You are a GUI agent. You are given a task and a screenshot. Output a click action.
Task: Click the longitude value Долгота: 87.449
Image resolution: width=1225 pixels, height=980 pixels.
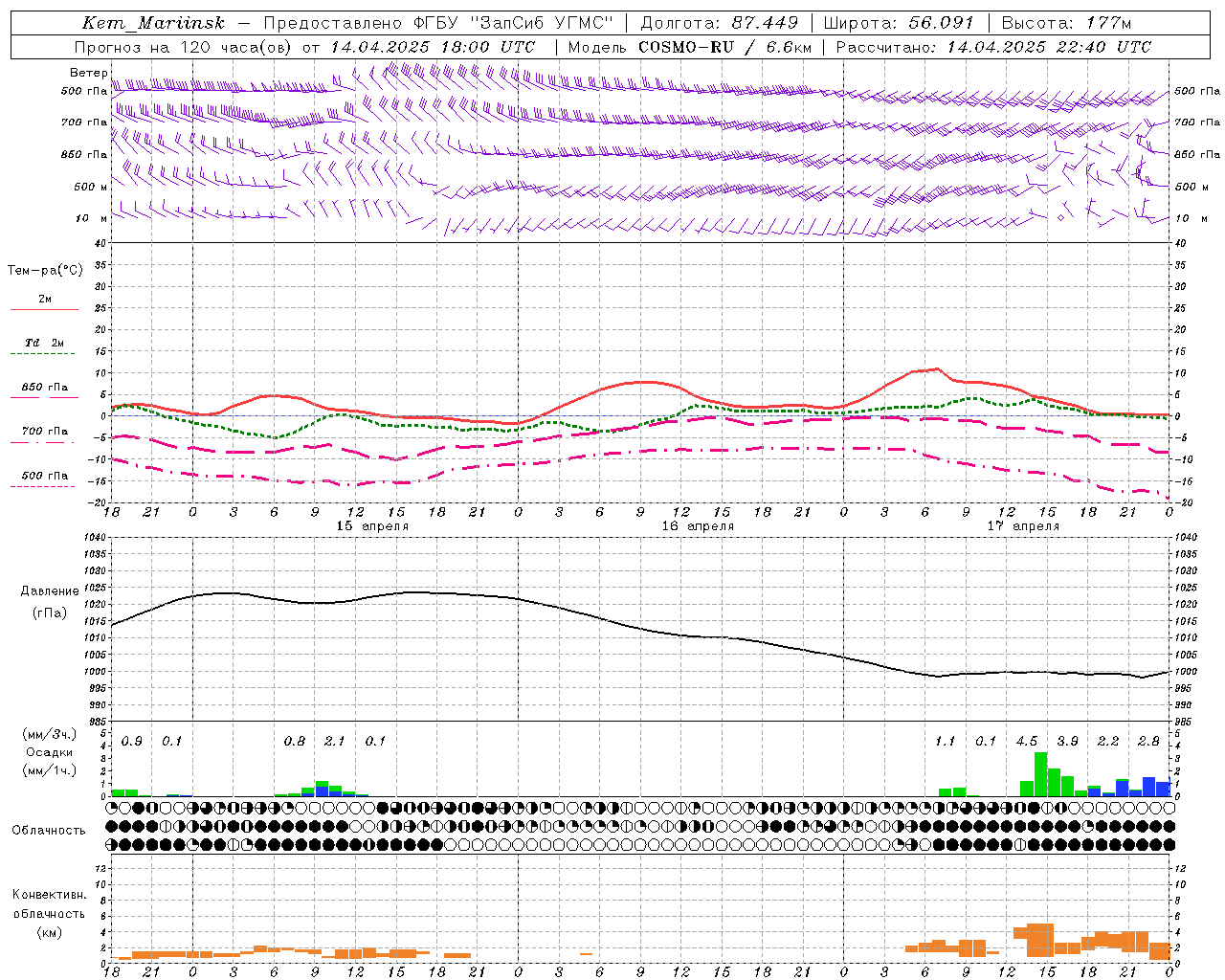tap(720, 23)
